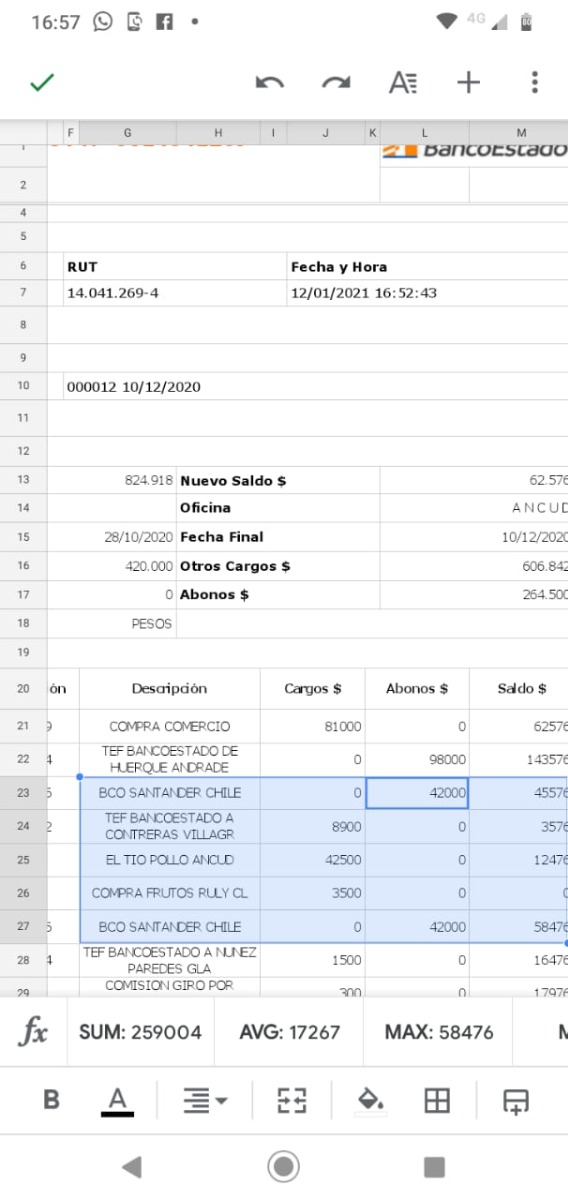Open the fill color paint bucket
The image size is (568, 1200).
371,1101
